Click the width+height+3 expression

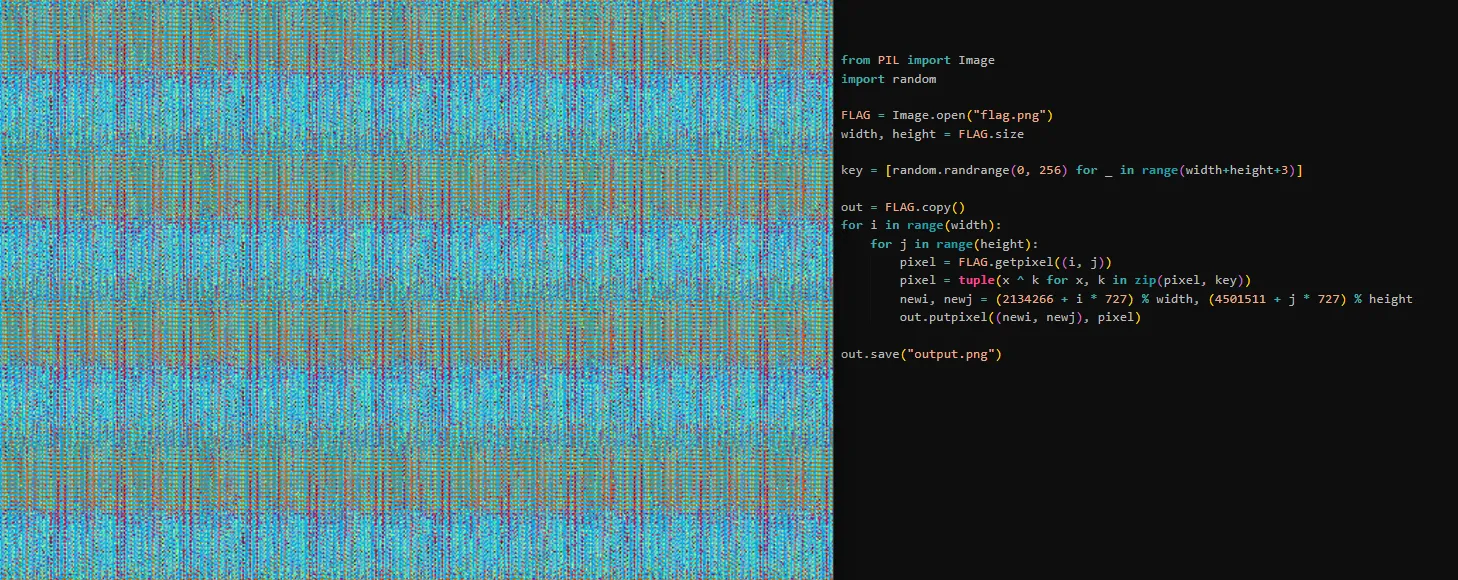click(1238, 171)
